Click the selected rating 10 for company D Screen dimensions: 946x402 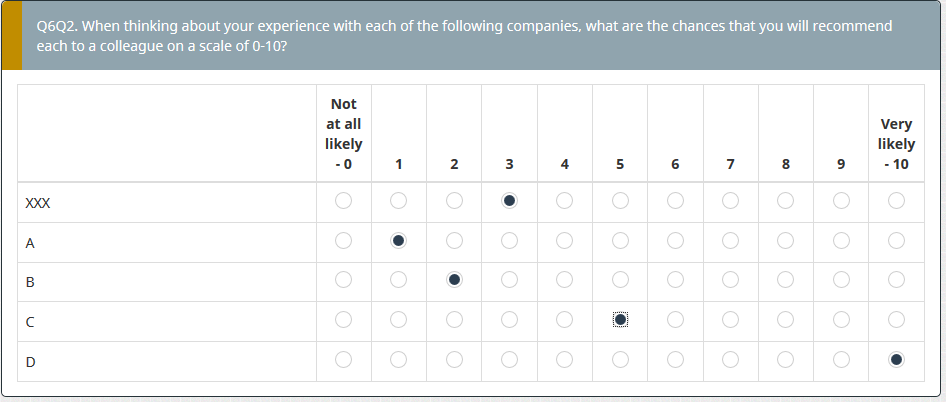point(896,359)
